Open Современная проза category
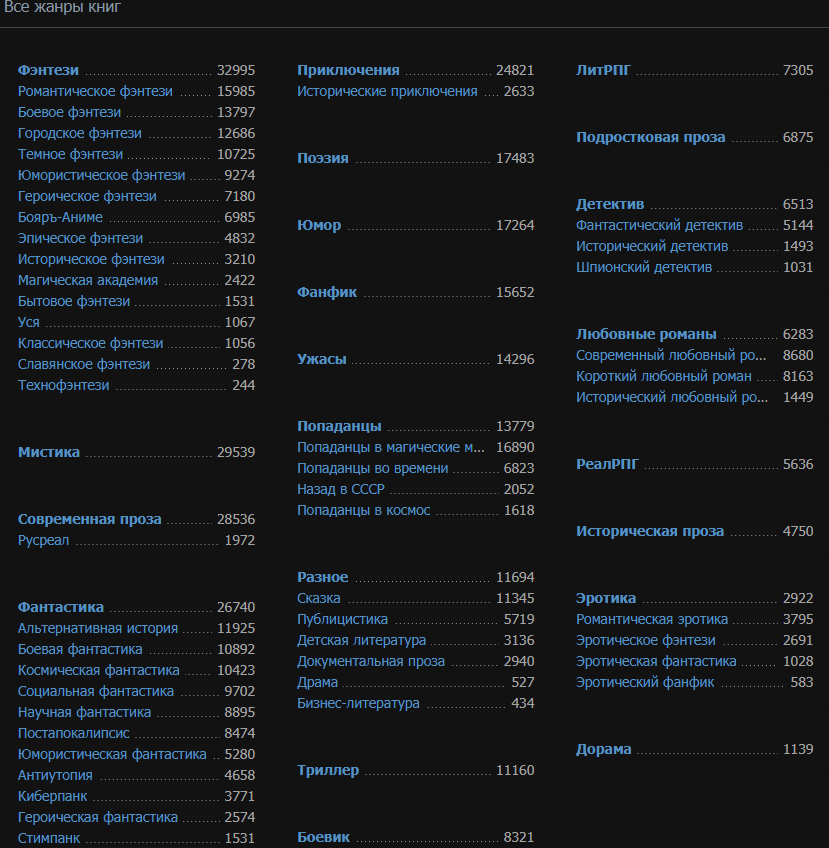Image resolution: width=829 pixels, height=848 pixels. click(x=89, y=519)
